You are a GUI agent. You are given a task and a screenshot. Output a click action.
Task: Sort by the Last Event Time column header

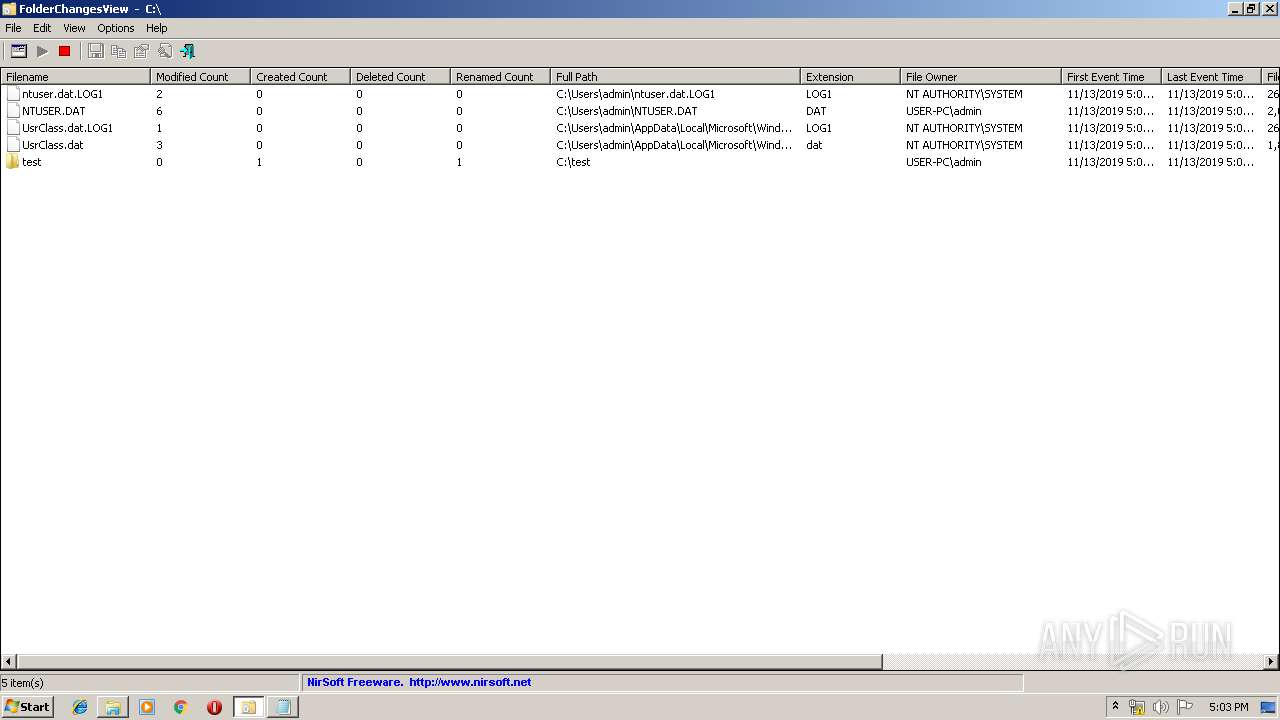coord(1211,76)
